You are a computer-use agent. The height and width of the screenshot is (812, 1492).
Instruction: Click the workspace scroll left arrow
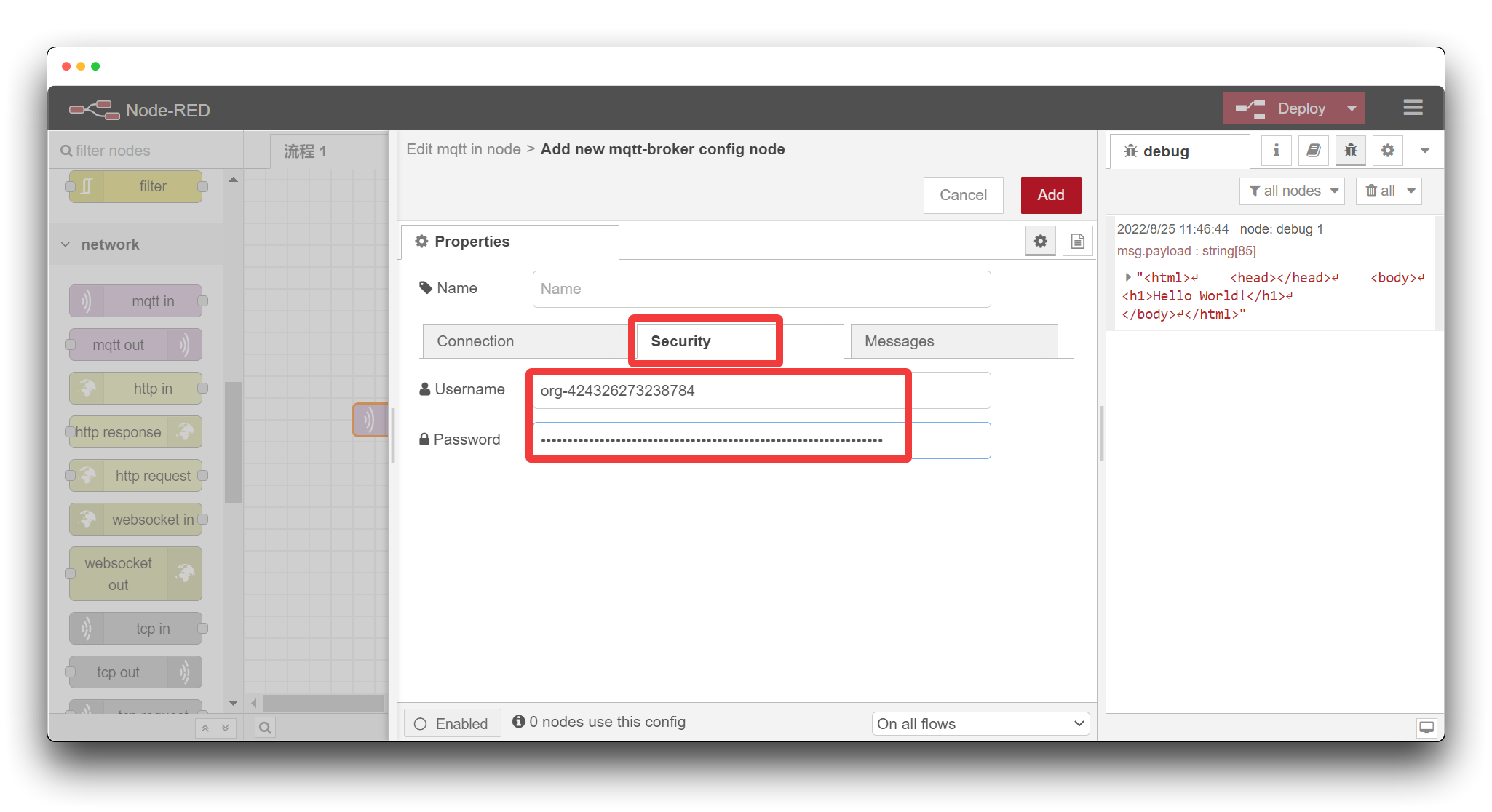coord(253,703)
